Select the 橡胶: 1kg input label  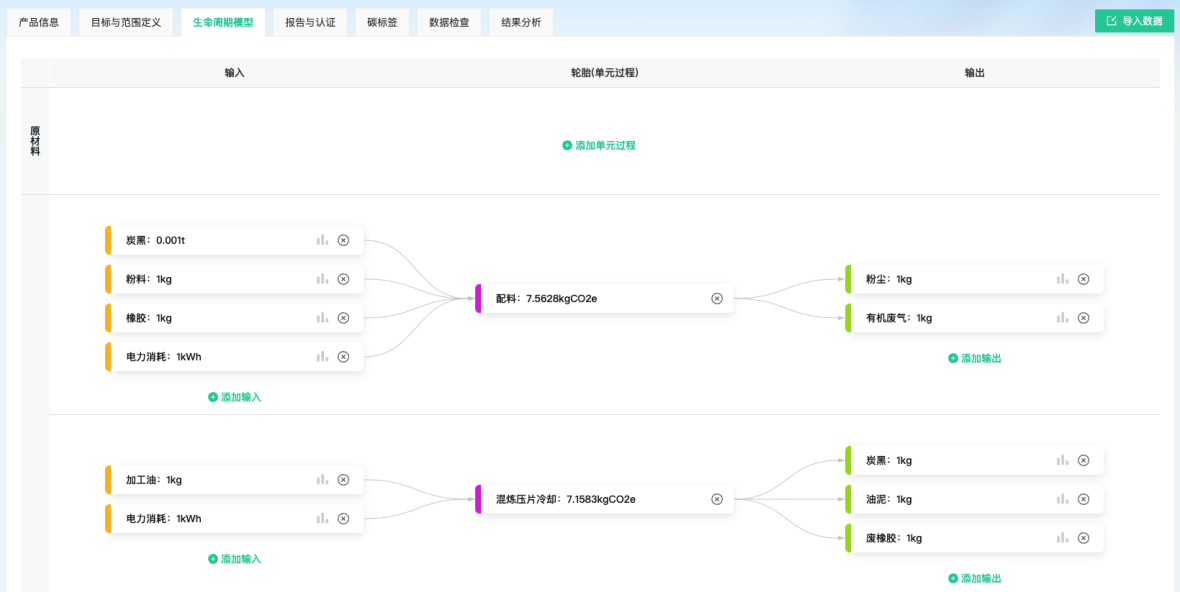[149, 317]
